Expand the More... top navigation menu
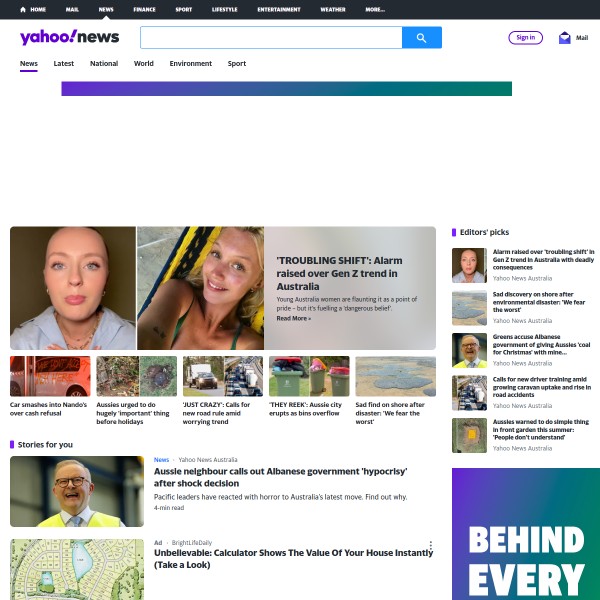The height and width of the screenshot is (600, 600). coord(375,10)
